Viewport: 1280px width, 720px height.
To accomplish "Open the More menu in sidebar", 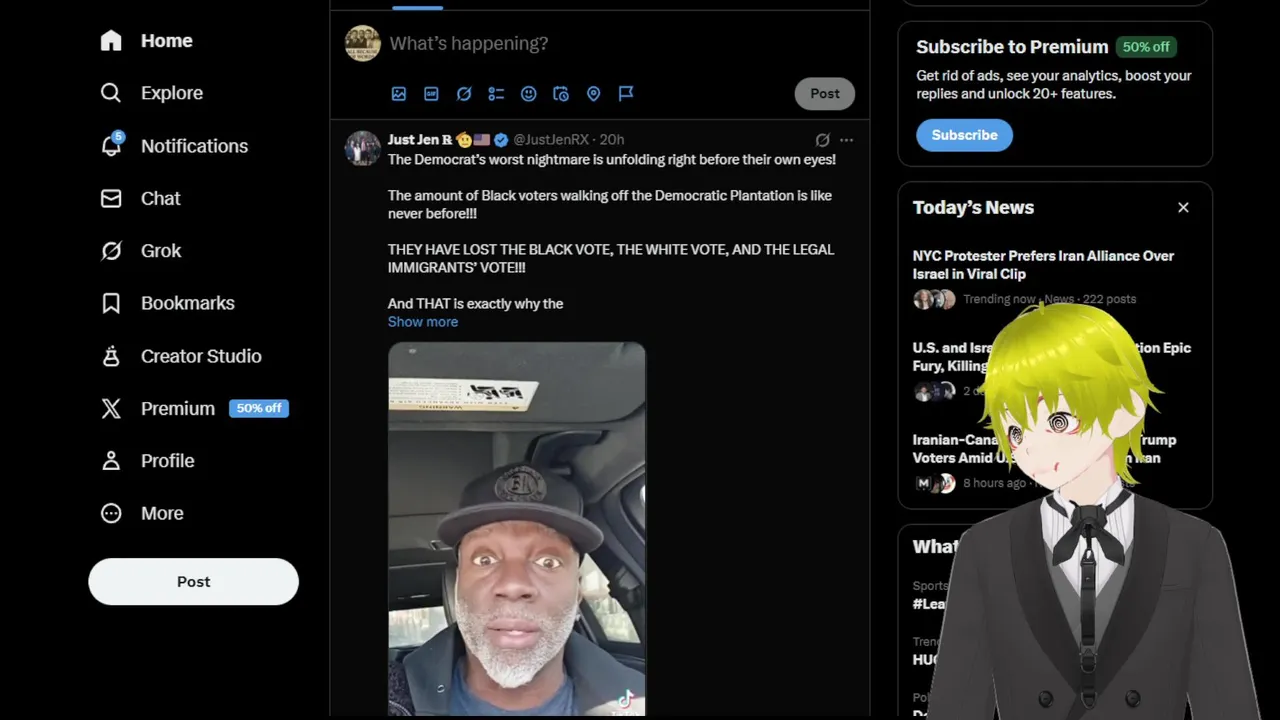I will (x=142, y=513).
